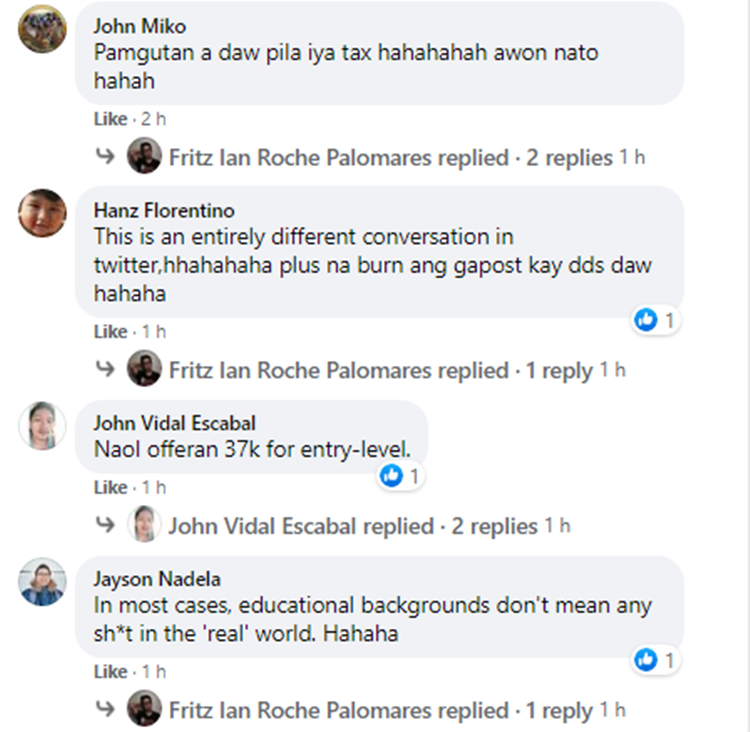This screenshot has width=750, height=732.
Task: Click like reaction icon on Hanz Florentino's comment
Action: coord(646,320)
